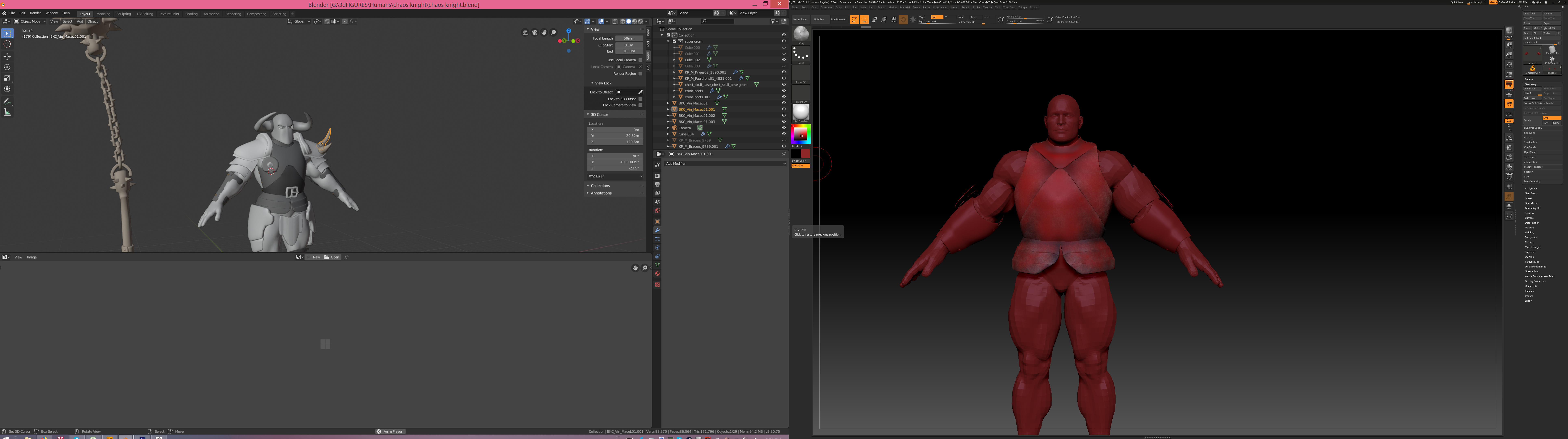Image resolution: width=1568 pixels, height=439 pixels.
Task: Open the SkinShade4 material picker
Action: (801, 112)
